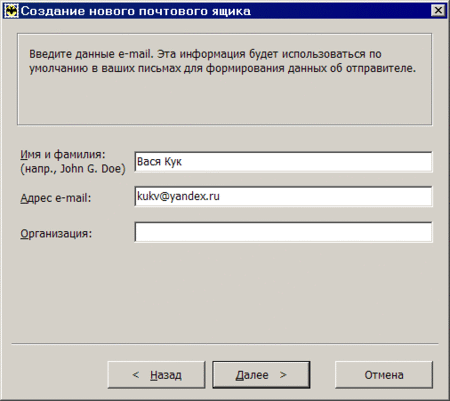The height and width of the screenshot is (401, 450).
Task: Click the Адрес e-mail label
Action: click(x=56, y=198)
